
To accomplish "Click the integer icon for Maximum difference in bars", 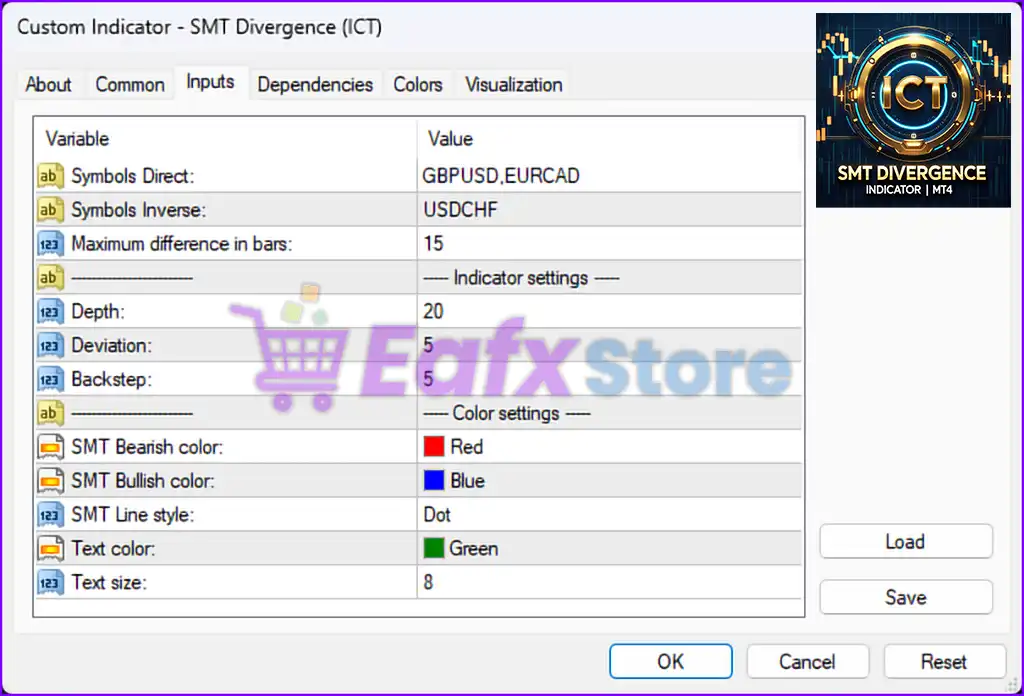I will (50, 244).
